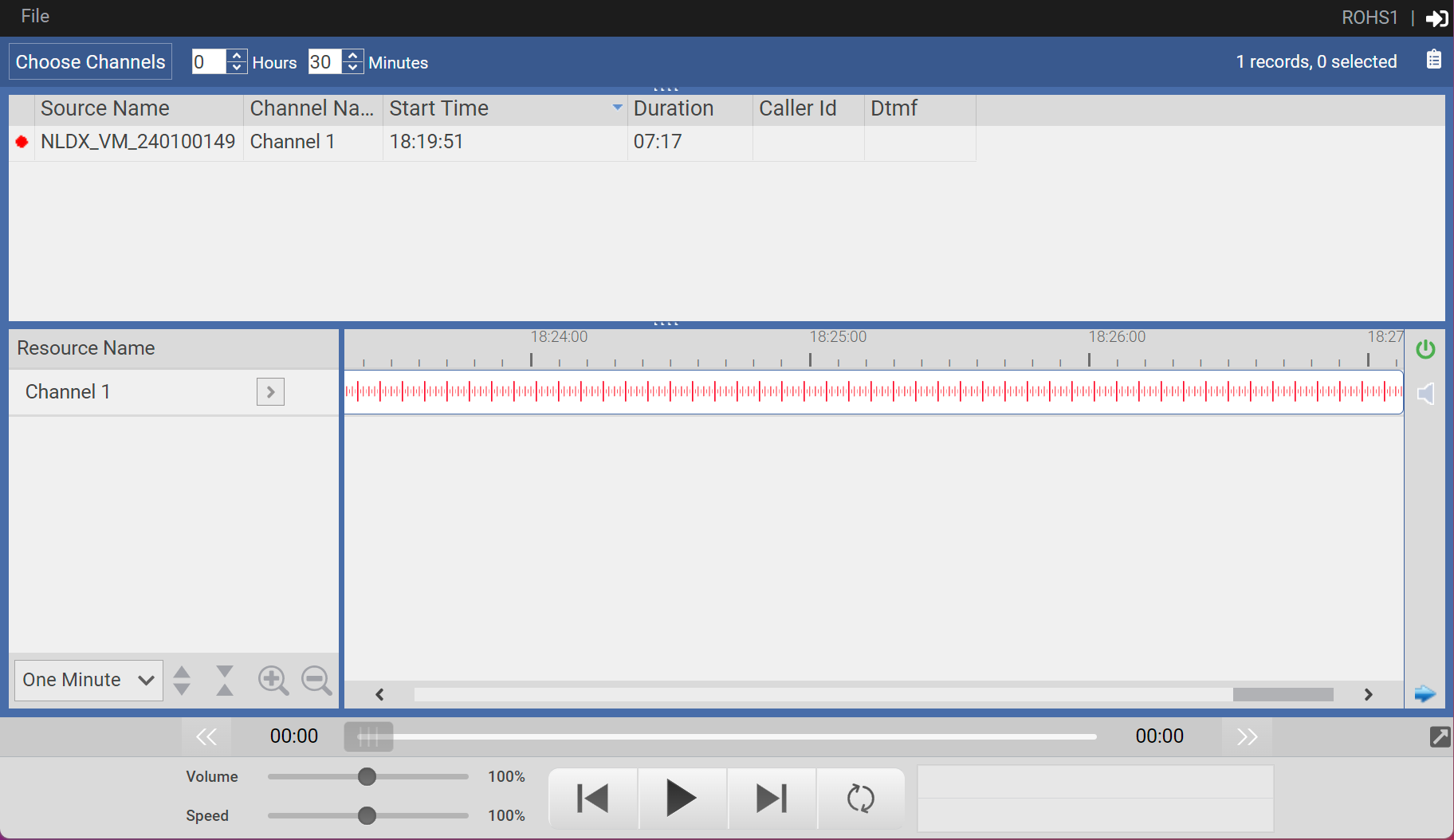Click the zoom out magnifier icon
1454x840 pixels.
click(x=316, y=681)
